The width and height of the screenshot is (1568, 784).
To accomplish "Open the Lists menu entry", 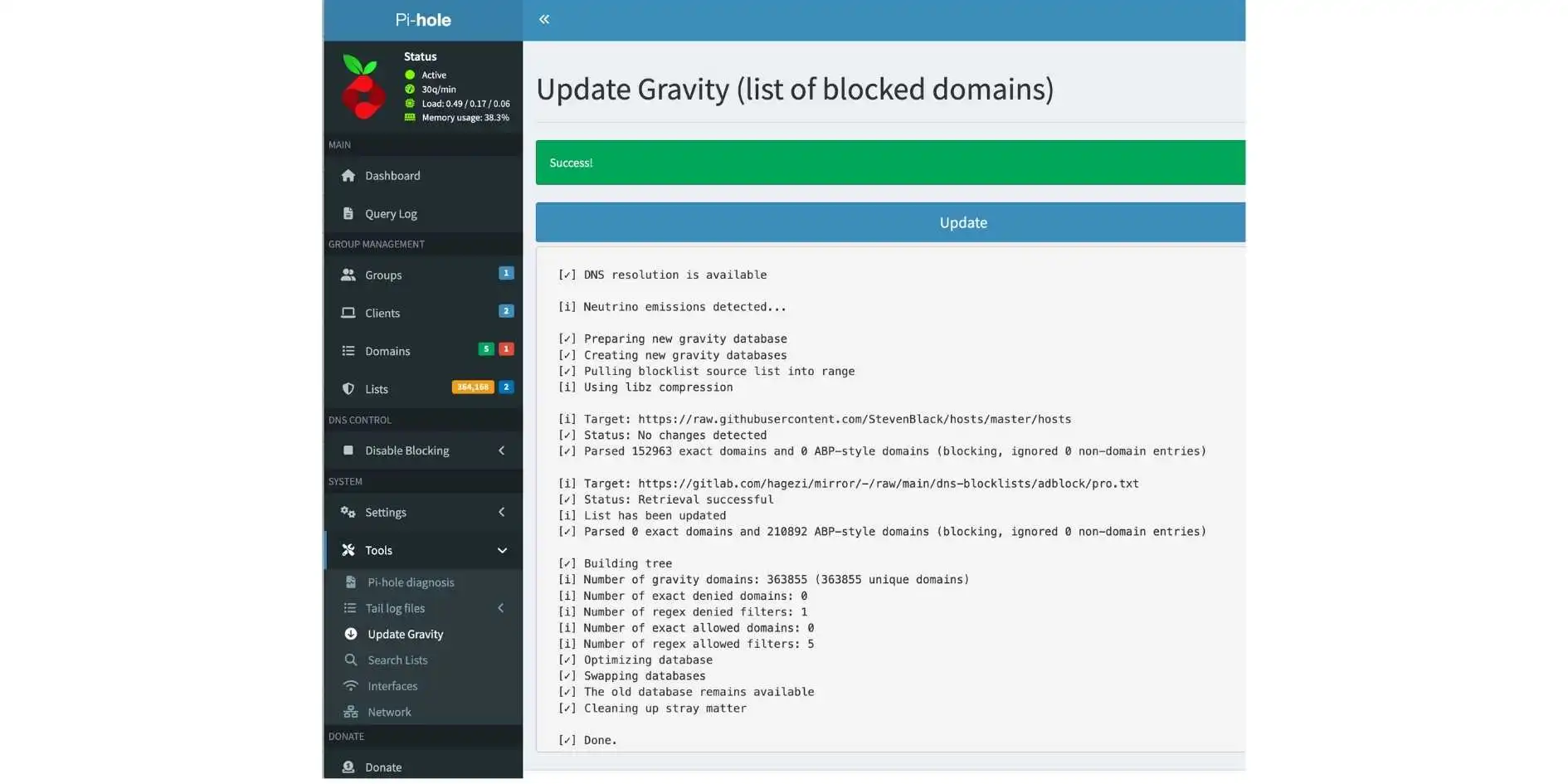I will [423, 390].
